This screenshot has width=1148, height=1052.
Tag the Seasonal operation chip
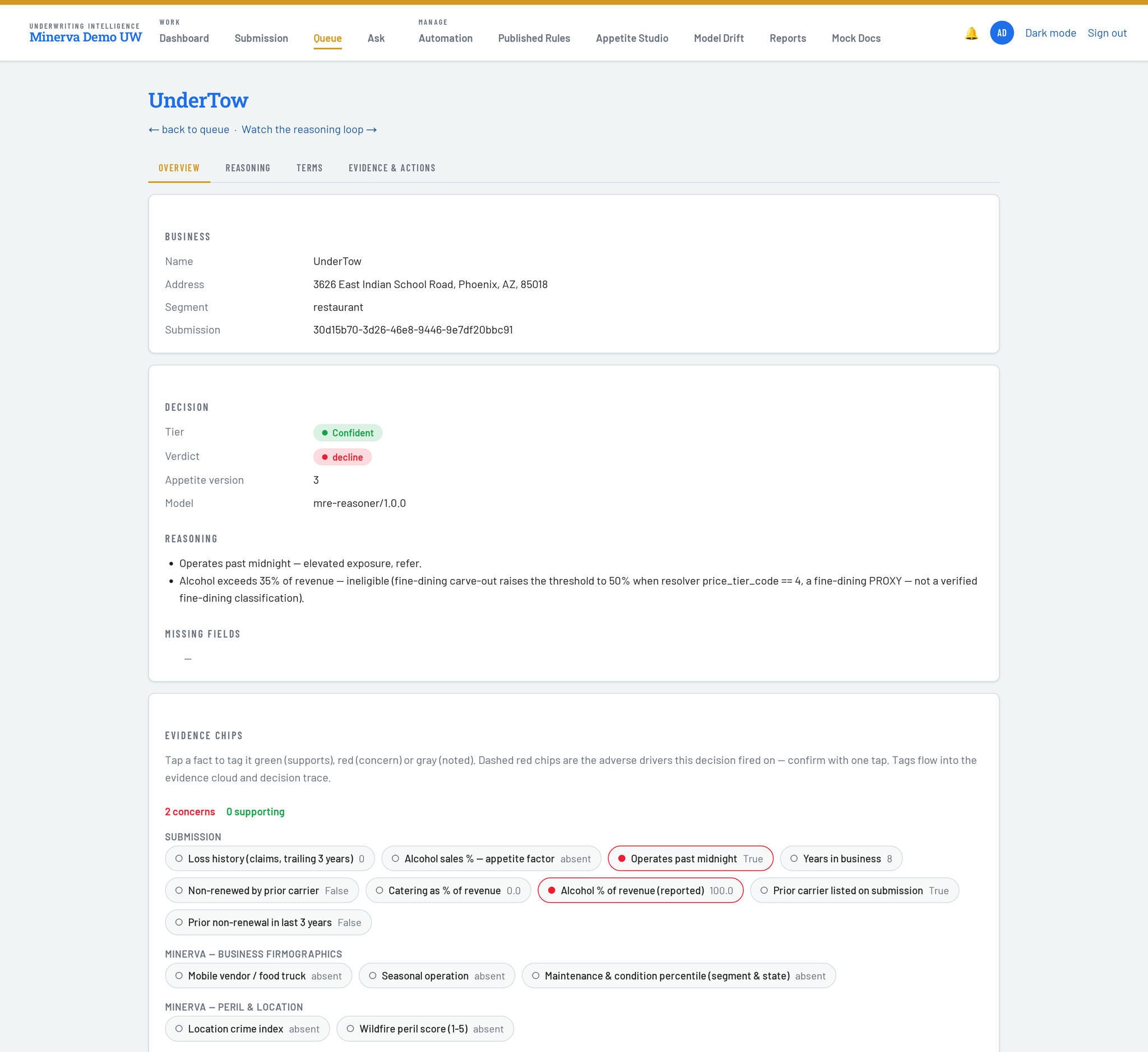[437, 976]
